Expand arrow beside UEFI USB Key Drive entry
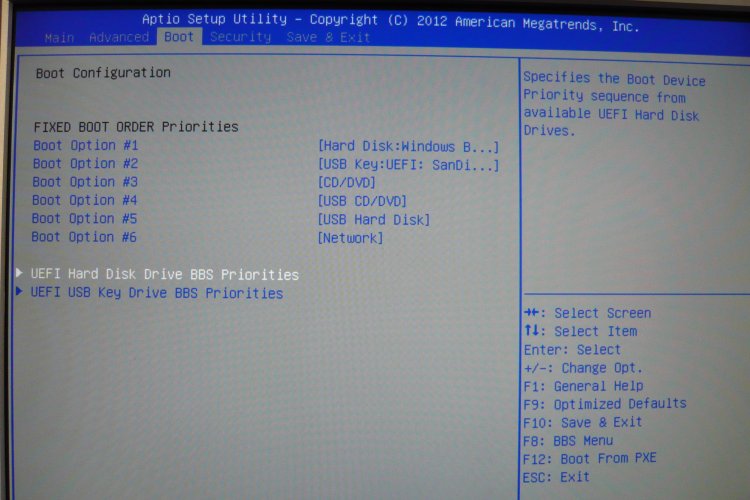The image size is (750, 500). (x=19, y=291)
